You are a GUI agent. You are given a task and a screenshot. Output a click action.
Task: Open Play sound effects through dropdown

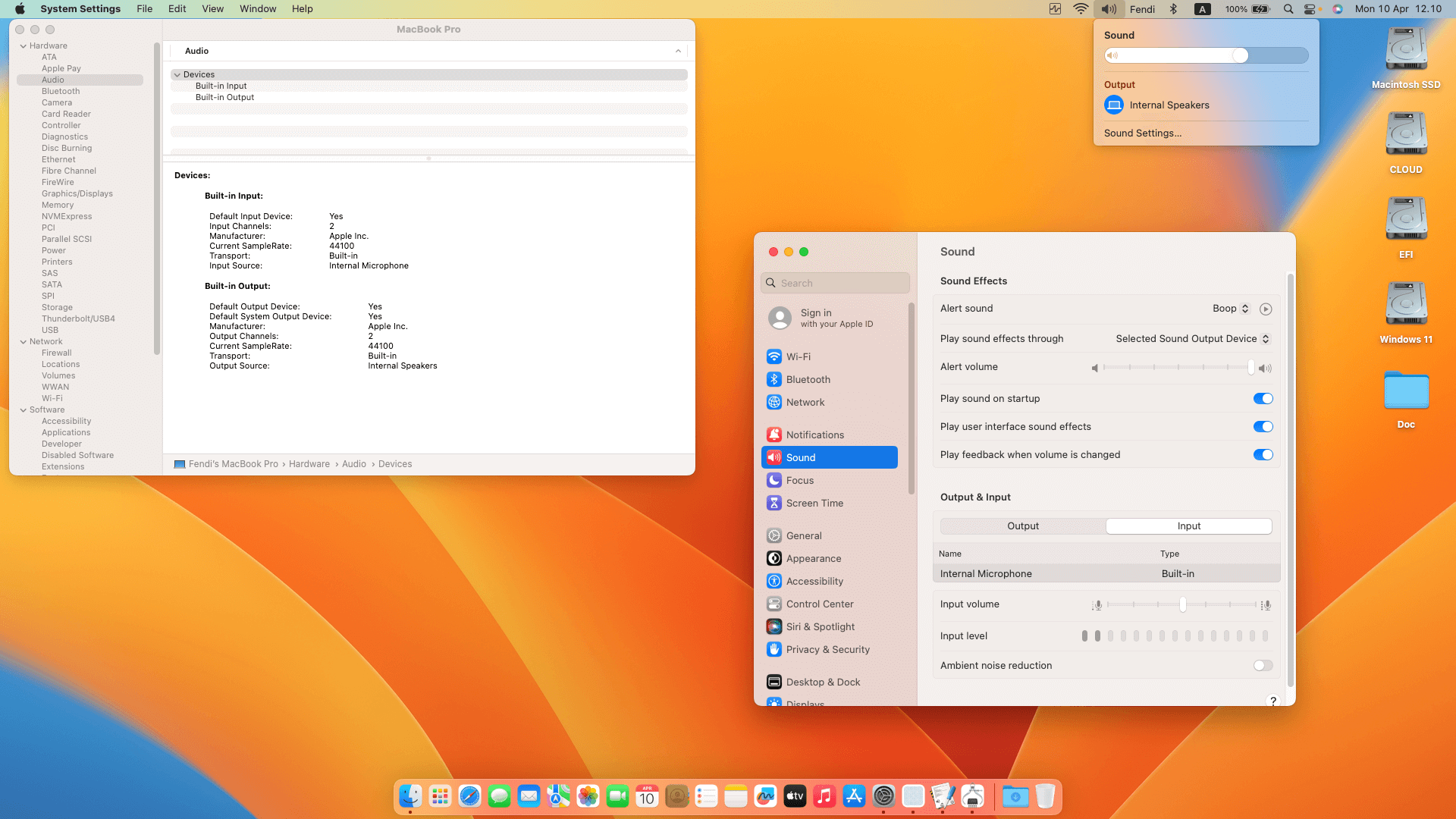(1193, 339)
